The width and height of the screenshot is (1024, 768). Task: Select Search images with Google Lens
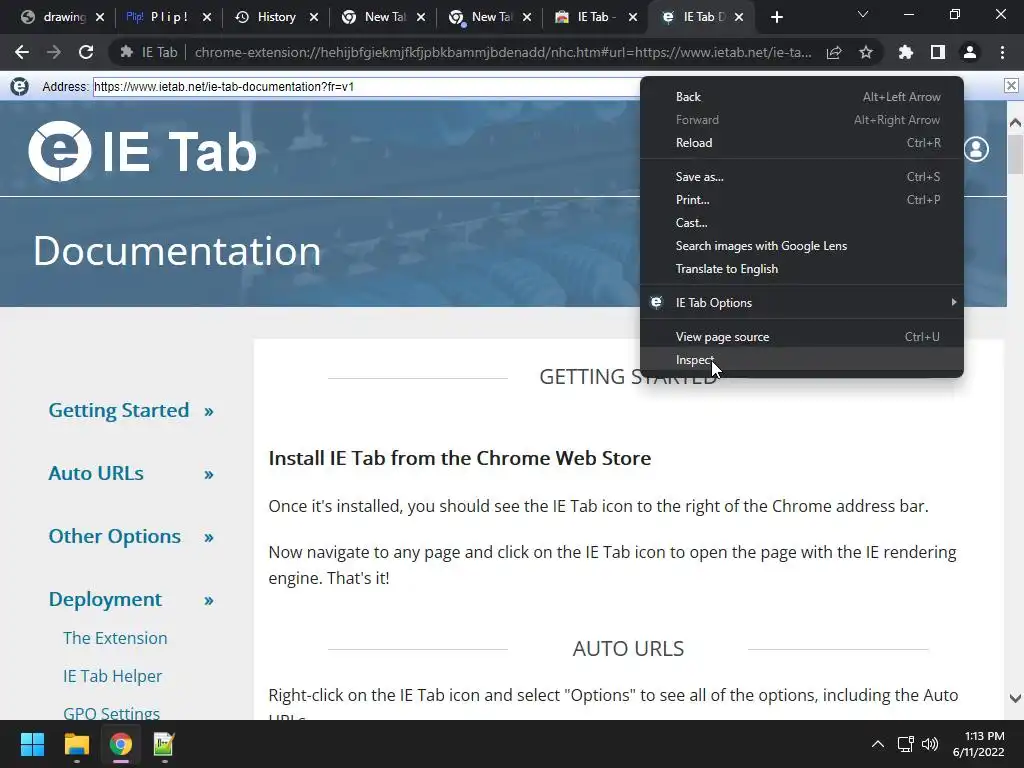(x=801, y=246)
